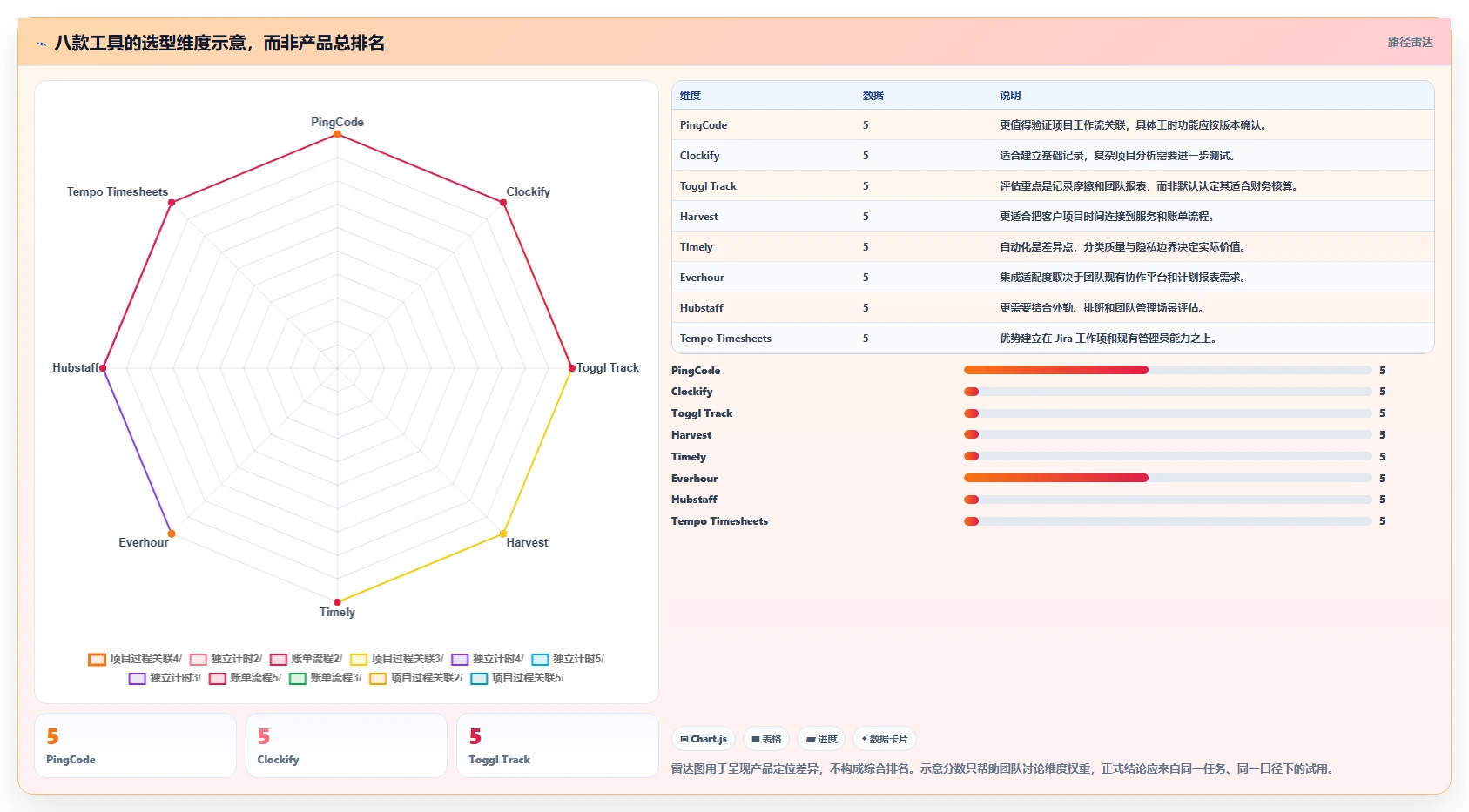This screenshot has width=1469, height=812.
Task: Toggle the 项目过程关联3/ legend dataset
Action: point(397,659)
